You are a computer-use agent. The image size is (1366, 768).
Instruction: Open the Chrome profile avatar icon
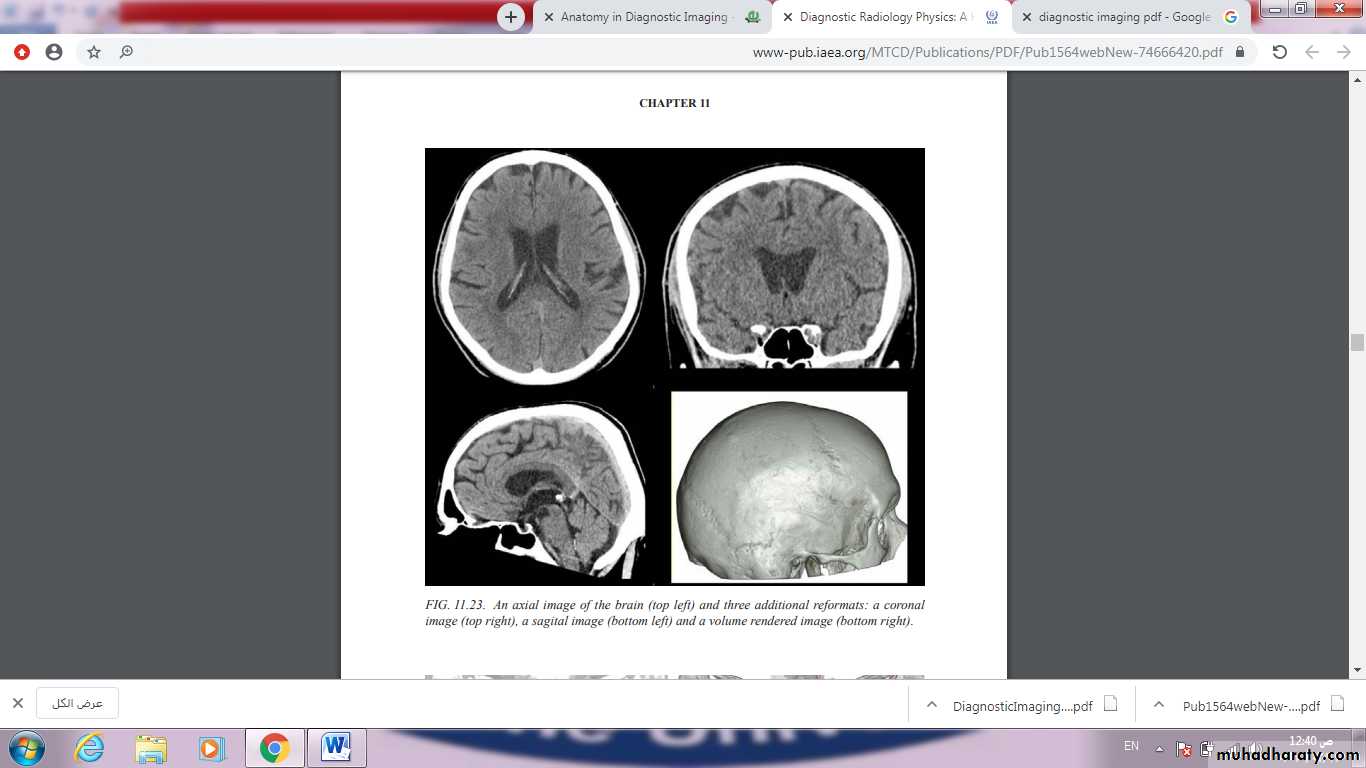point(54,52)
